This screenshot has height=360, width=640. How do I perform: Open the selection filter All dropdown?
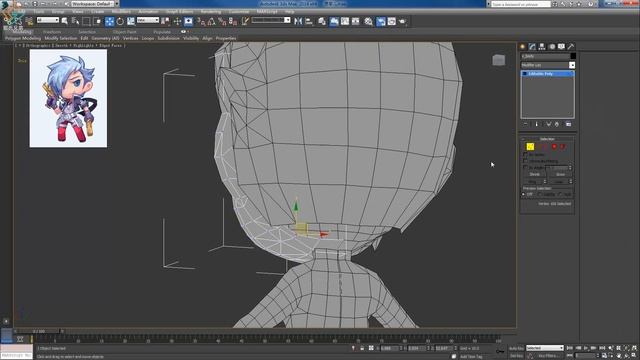pyautogui.click(x=48, y=20)
